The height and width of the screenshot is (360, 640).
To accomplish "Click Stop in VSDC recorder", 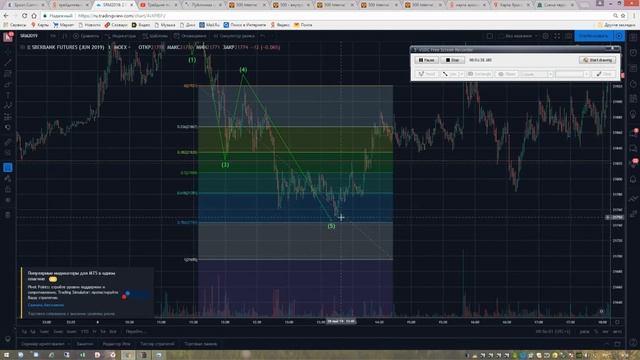I will 452,60.
